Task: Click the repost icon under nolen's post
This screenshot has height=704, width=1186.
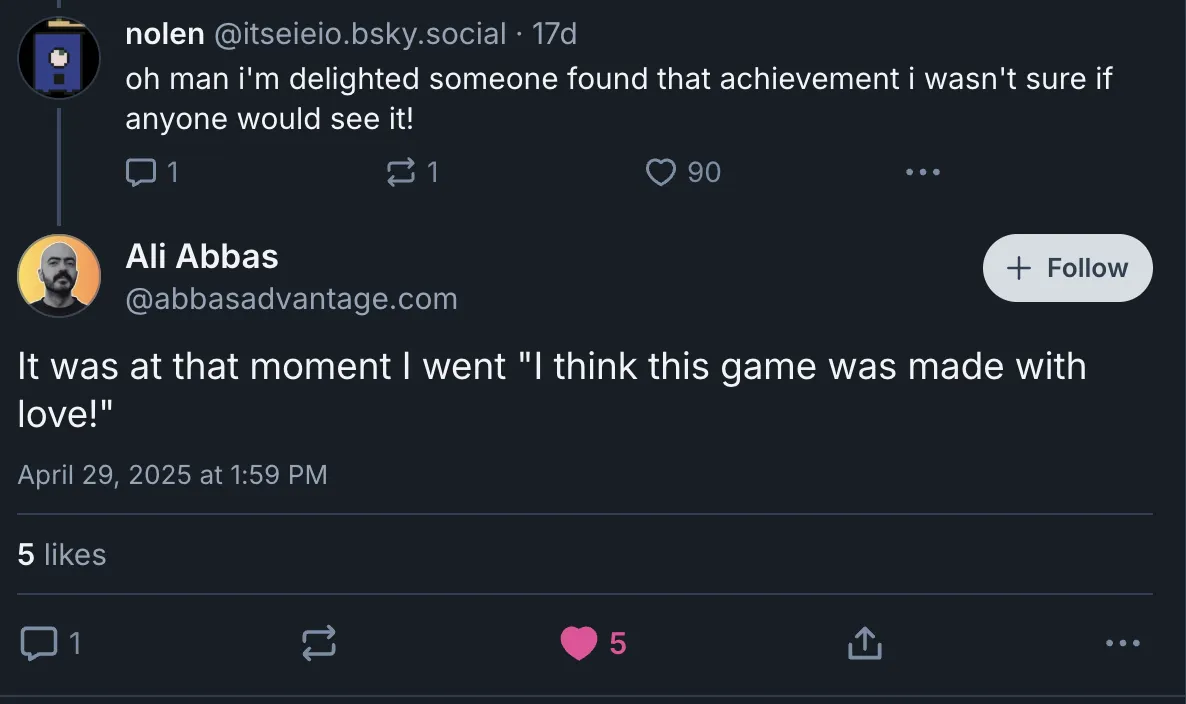Action: click(402, 171)
